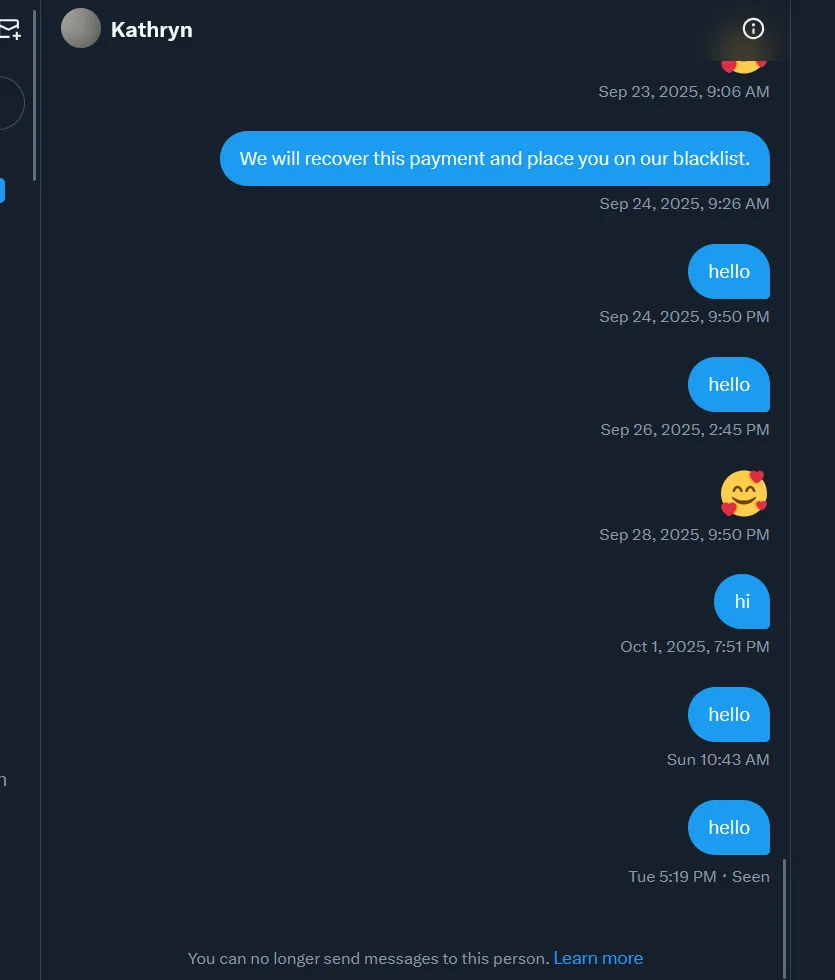The width and height of the screenshot is (835, 980).
Task: Click the hello message above Sep 26 timestamp
Action: (728, 385)
